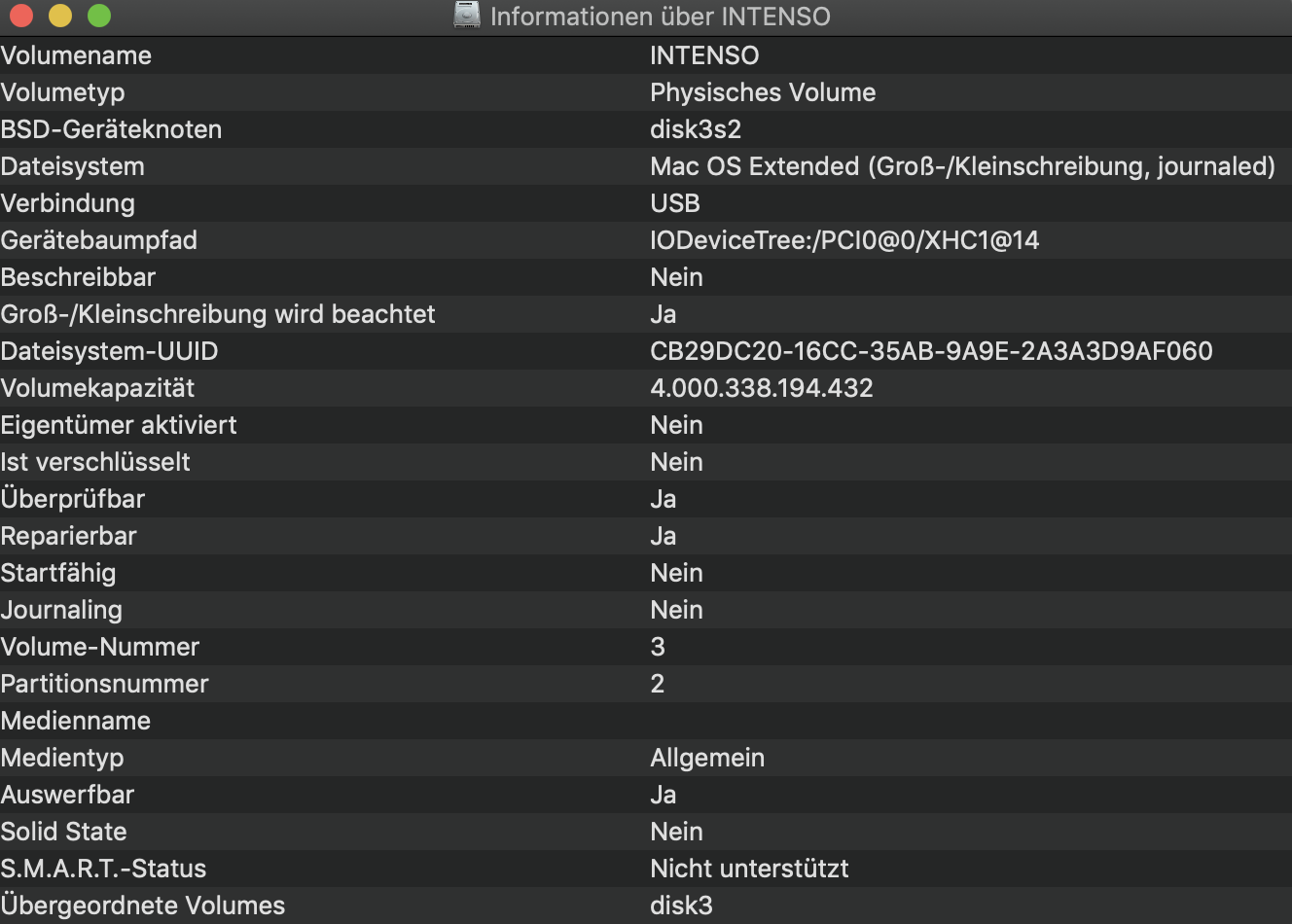Select the Gerätebaumpfad IODeviceTree path value
This screenshot has height=924, width=1292.
(x=844, y=240)
